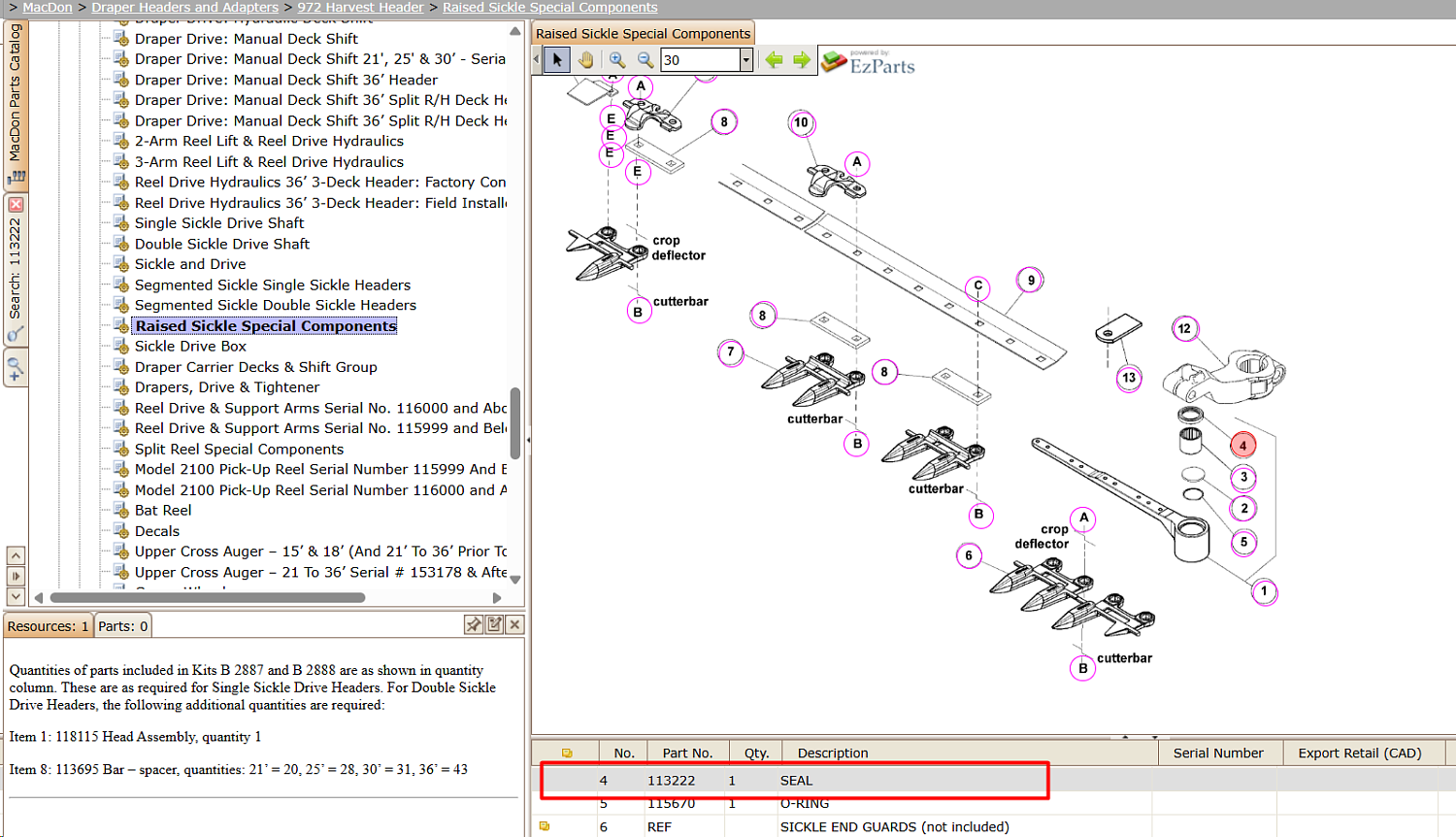This screenshot has height=837, width=1456.
Task: Click callout number 1 on diagram
Action: pos(1264,591)
